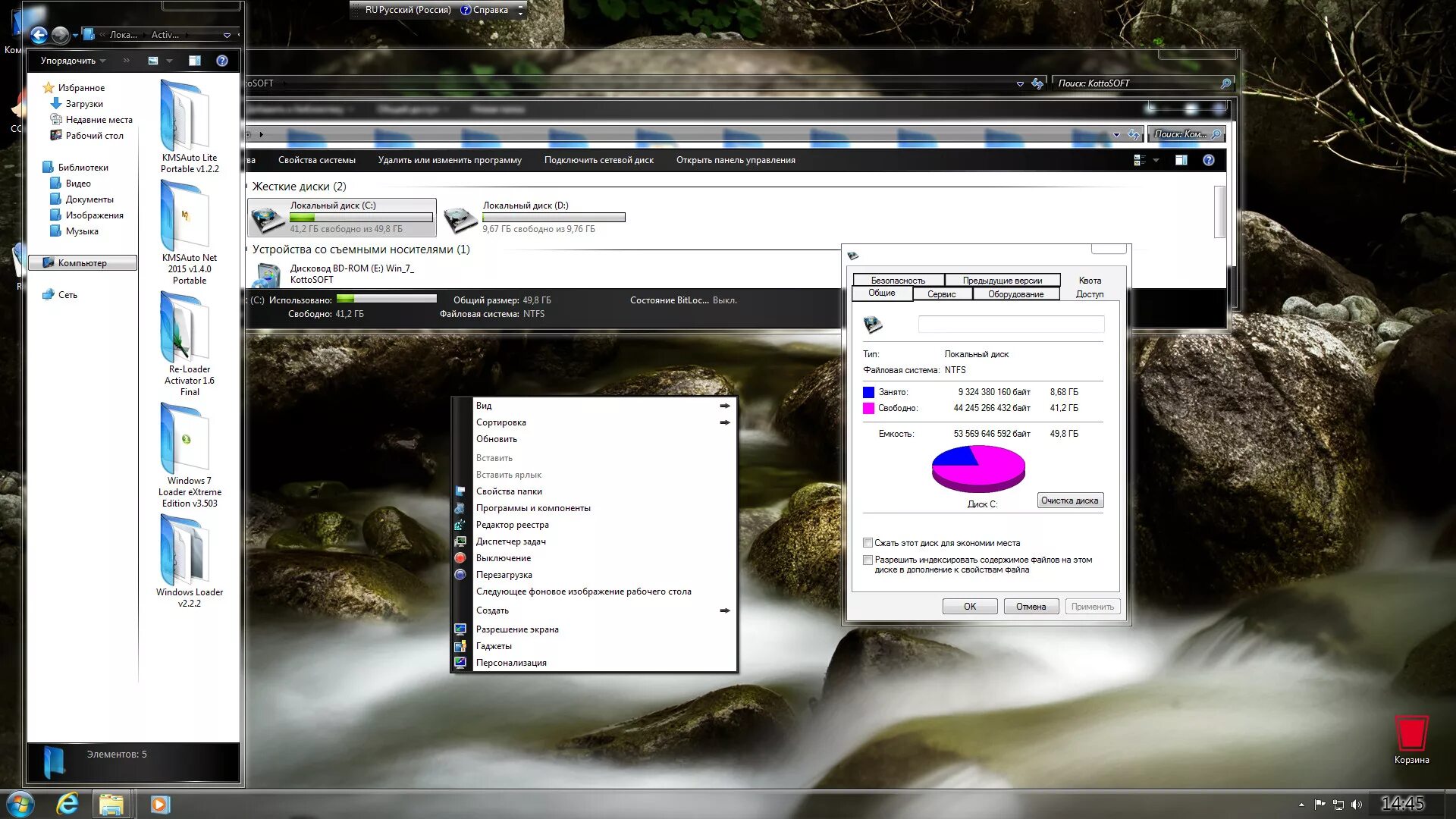Click the blue Занято color swatch
The image size is (1456, 819).
868,392
